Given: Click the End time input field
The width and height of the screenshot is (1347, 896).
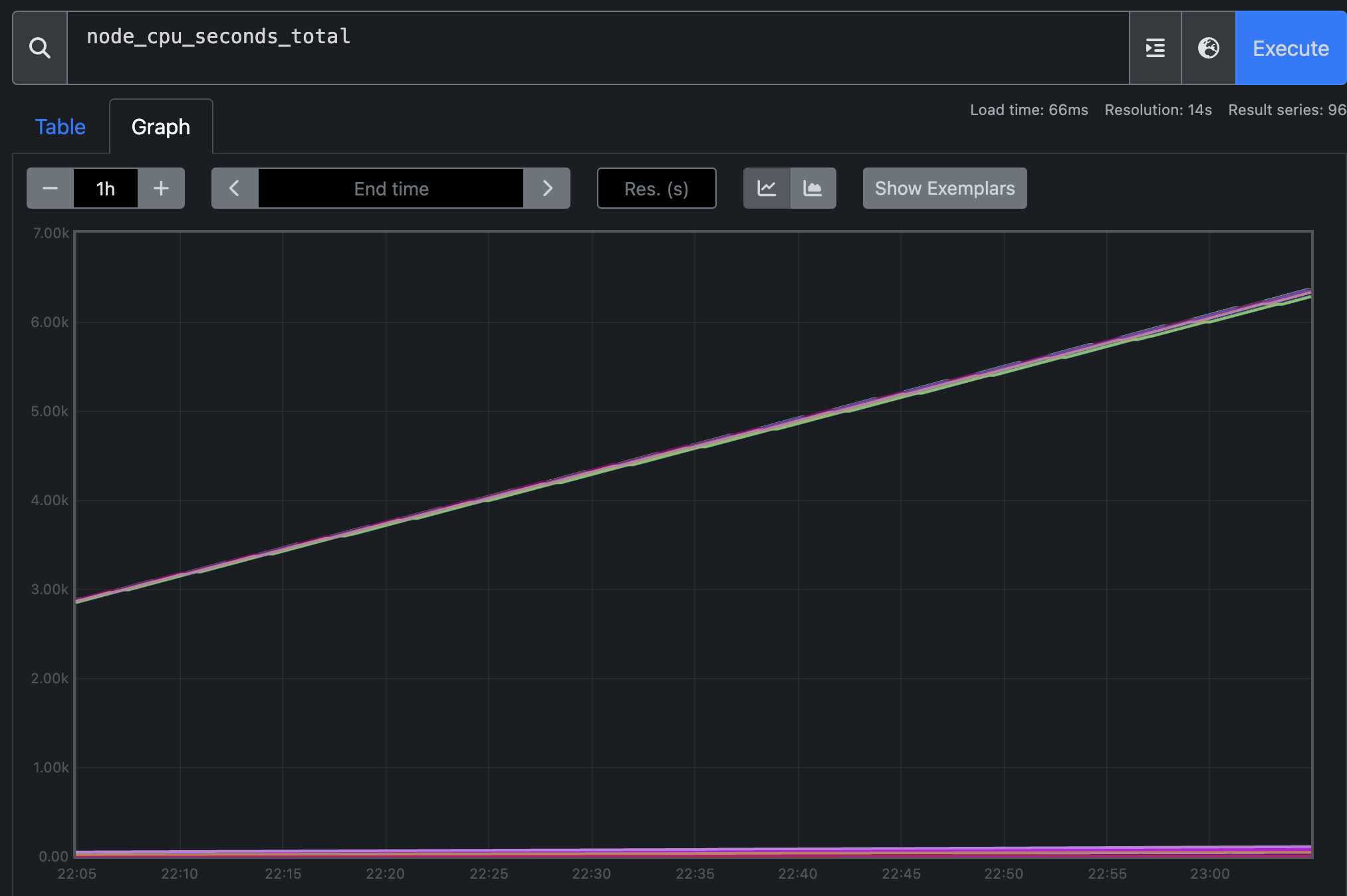Looking at the screenshot, I should coord(391,189).
